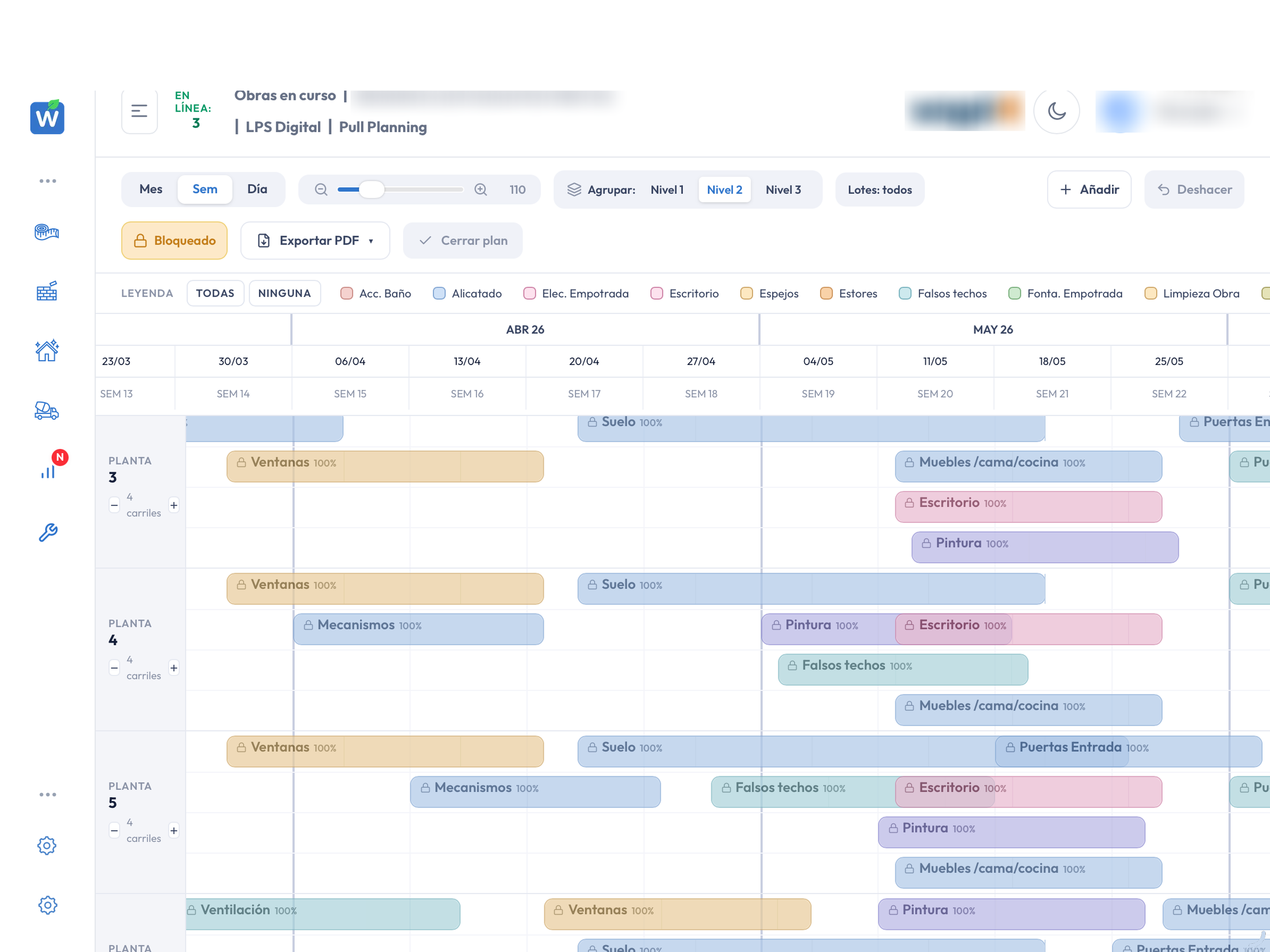Click the upper three-dots sidebar icon
The height and width of the screenshot is (952, 1270).
[48, 181]
